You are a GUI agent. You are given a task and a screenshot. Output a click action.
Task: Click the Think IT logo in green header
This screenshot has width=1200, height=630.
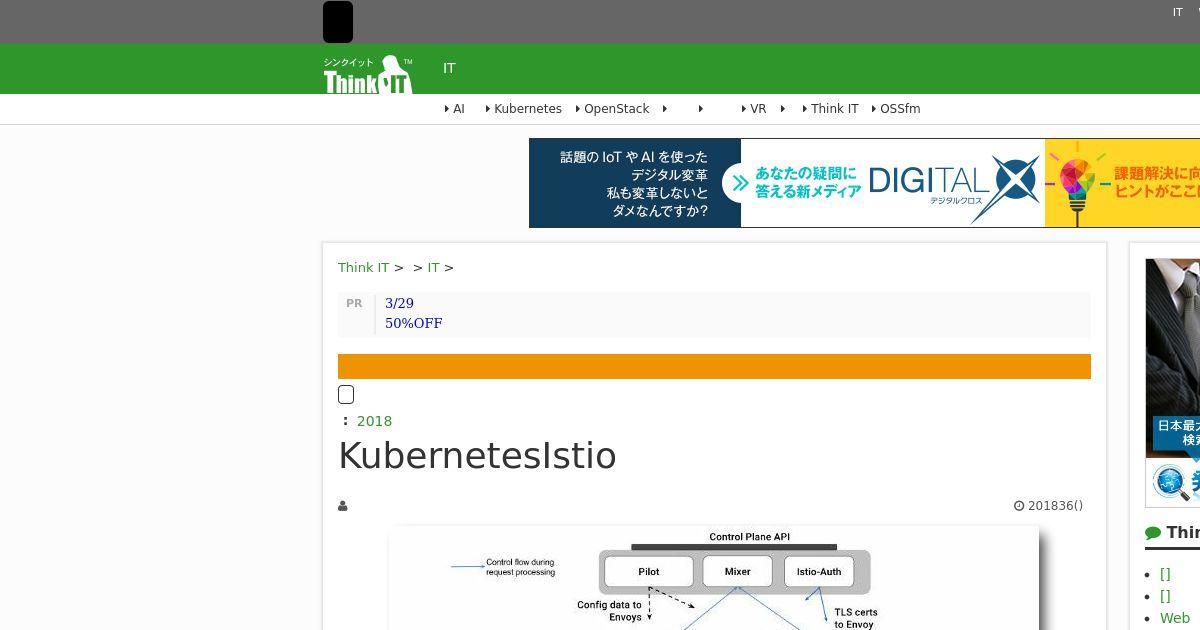click(x=367, y=74)
